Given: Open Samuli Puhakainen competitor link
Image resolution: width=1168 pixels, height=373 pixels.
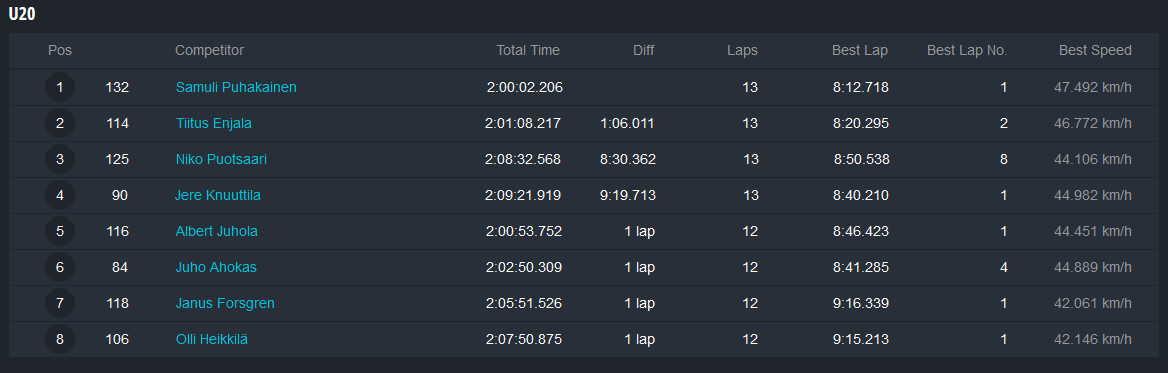Looking at the screenshot, I should pyautogui.click(x=236, y=87).
